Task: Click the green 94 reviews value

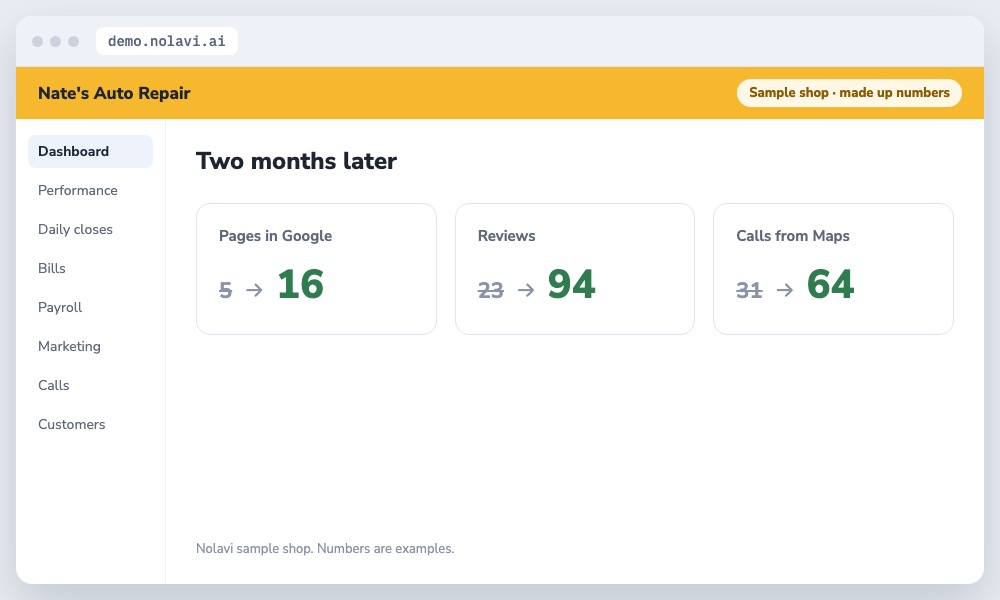Action: click(x=571, y=284)
